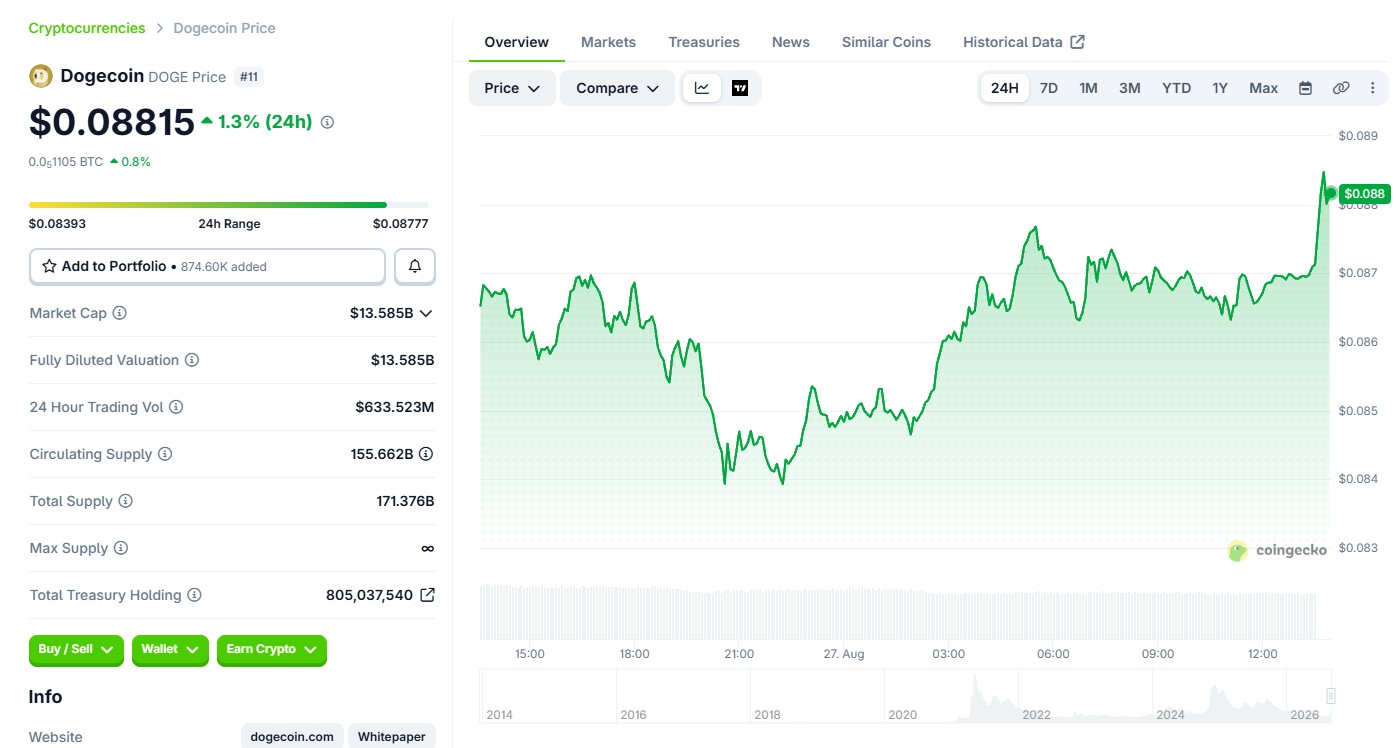Viewport: 1396px width, 748px height.
Task: Click the $0.08777 range high value
Action: pyautogui.click(x=401, y=224)
